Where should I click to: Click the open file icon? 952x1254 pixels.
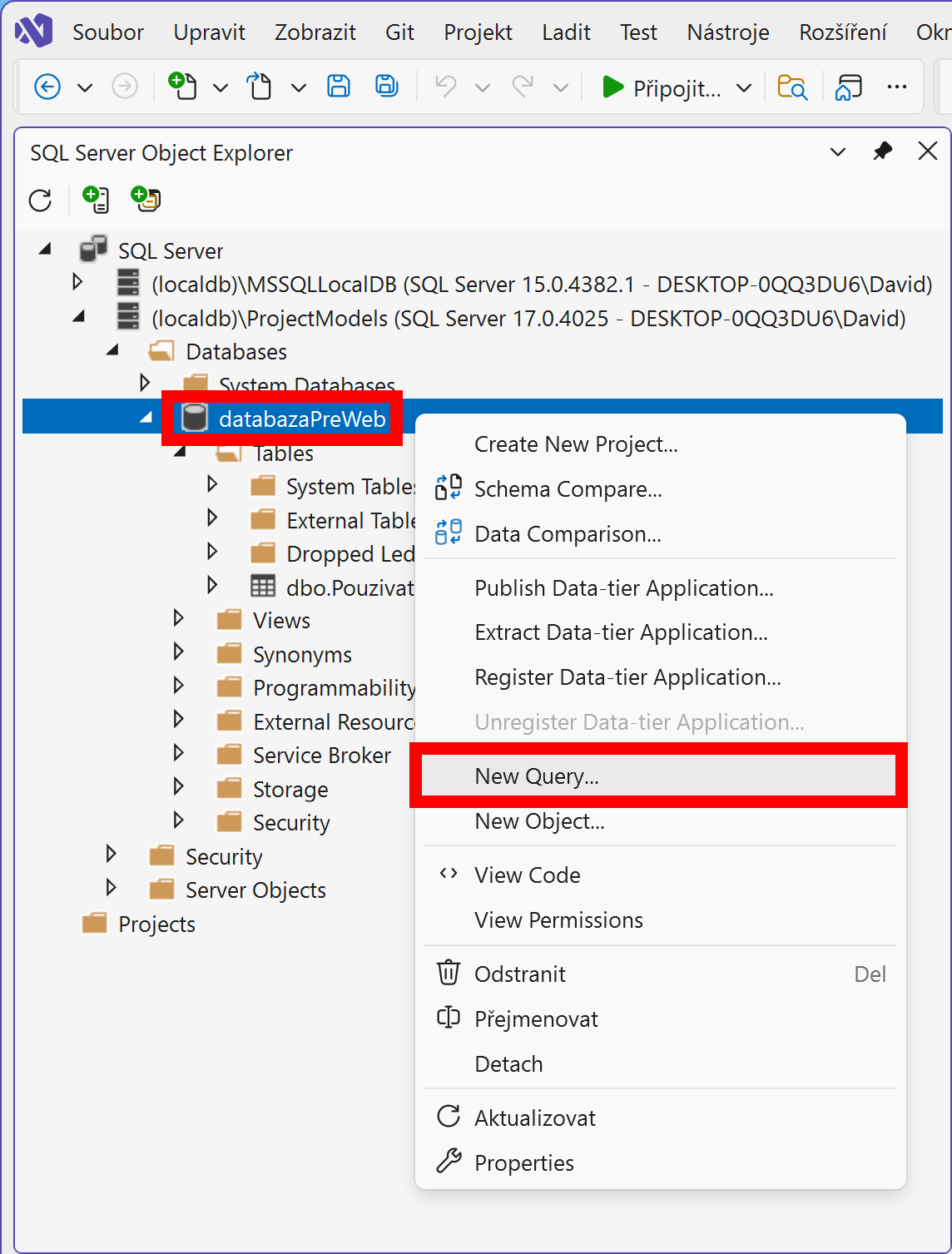tap(260, 86)
